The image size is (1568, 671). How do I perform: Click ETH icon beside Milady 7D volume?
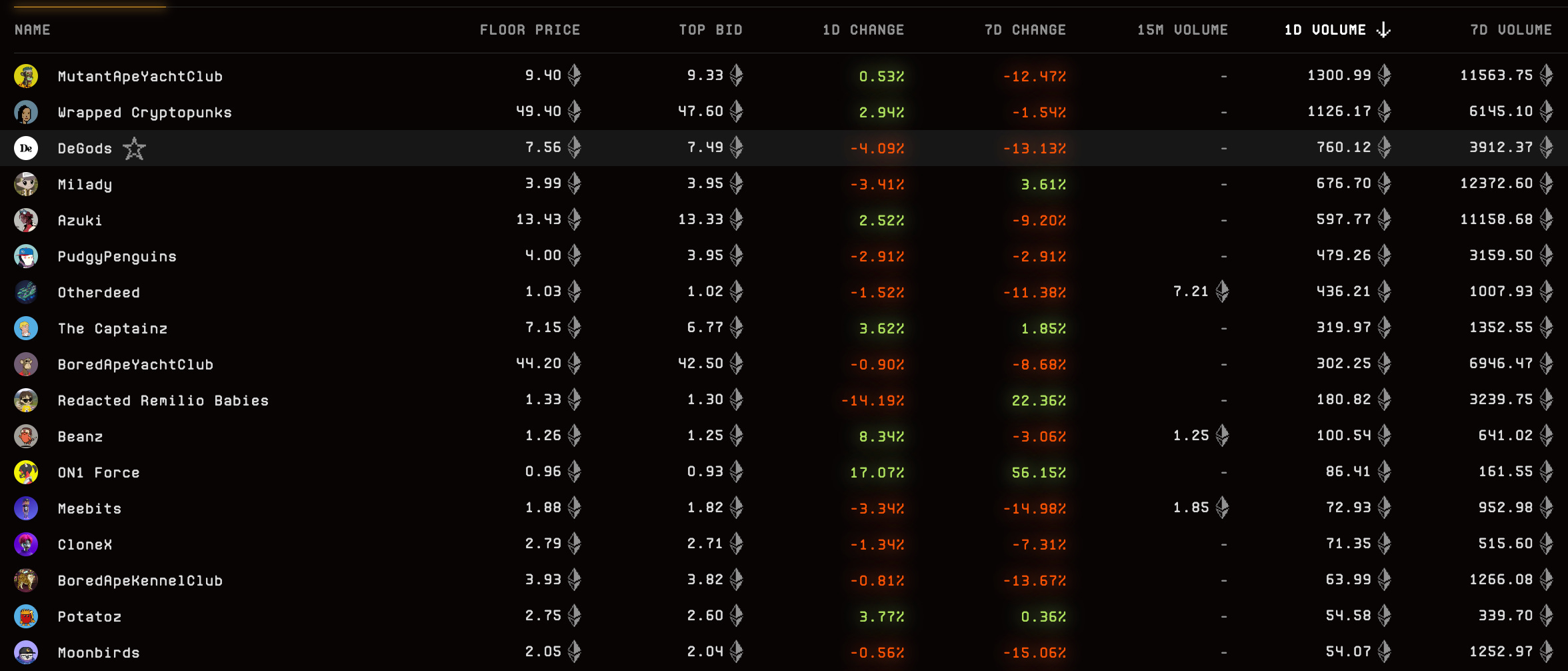(x=1547, y=183)
